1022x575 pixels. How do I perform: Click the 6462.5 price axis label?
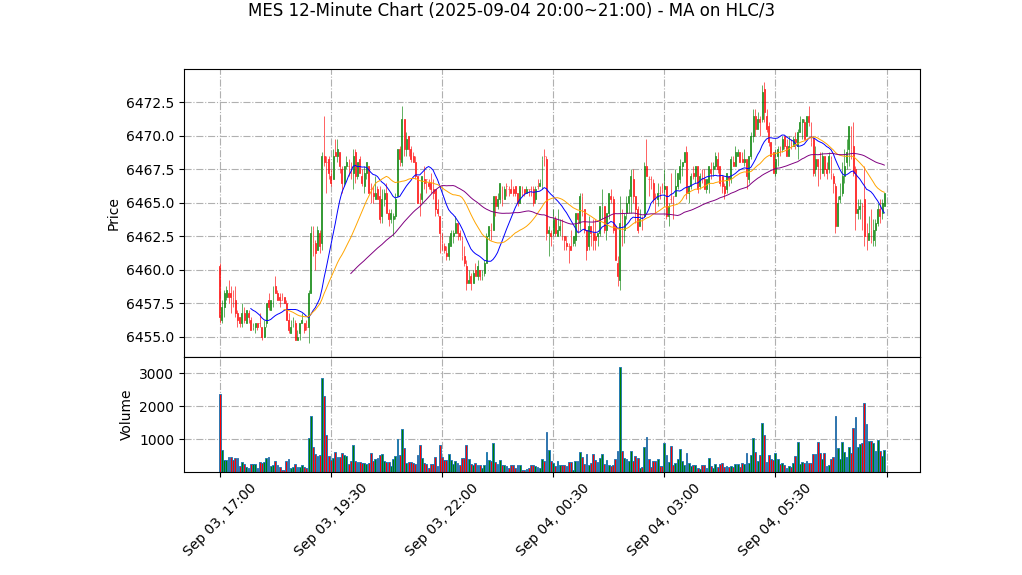(x=150, y=237)
